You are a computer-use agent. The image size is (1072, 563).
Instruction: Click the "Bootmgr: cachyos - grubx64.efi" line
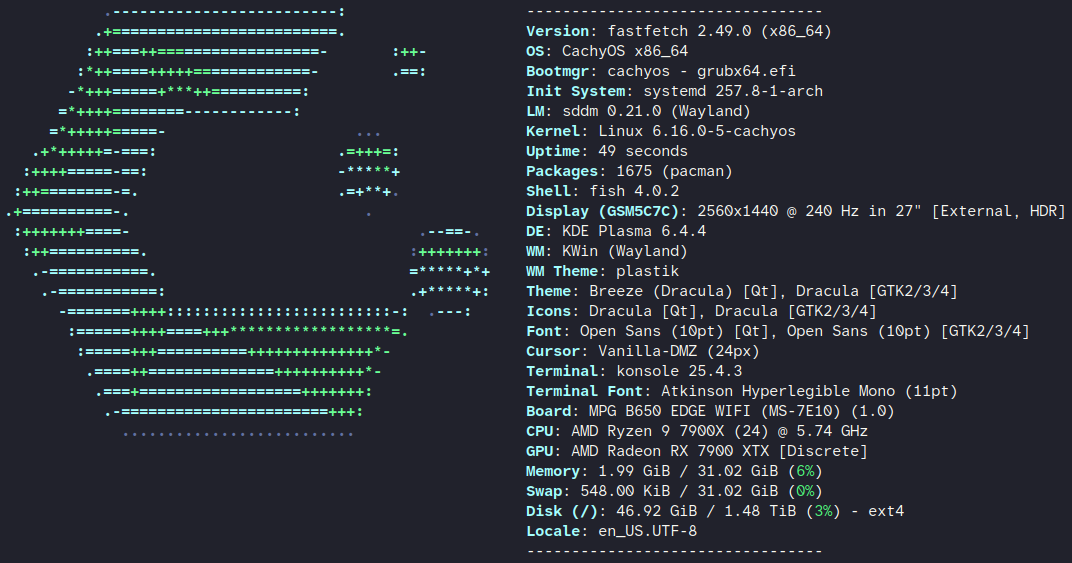point(660,71)
